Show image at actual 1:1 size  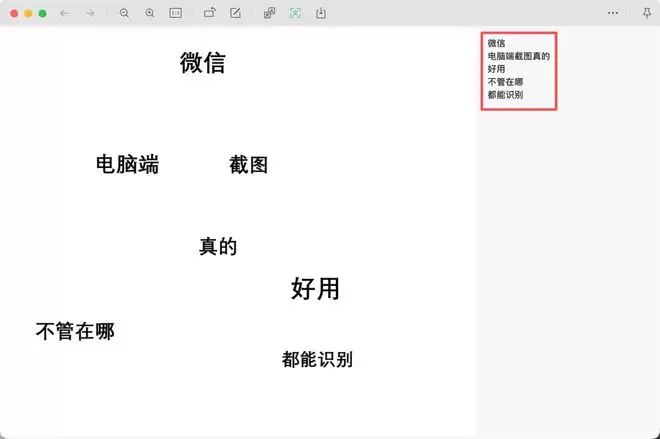coord(176,13)
